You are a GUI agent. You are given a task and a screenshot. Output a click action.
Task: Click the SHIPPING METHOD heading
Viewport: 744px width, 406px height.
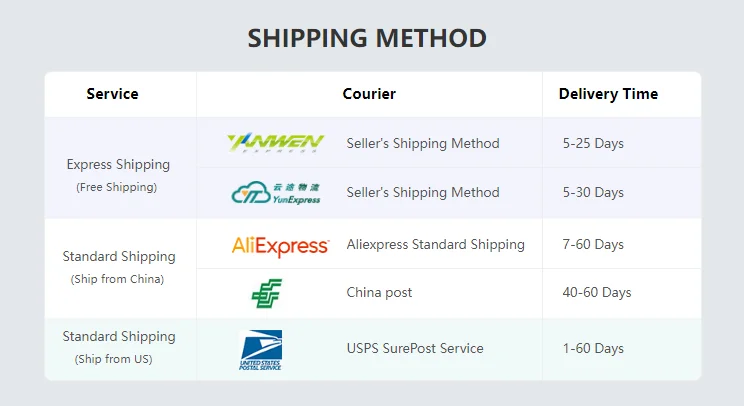coord(367,38)
